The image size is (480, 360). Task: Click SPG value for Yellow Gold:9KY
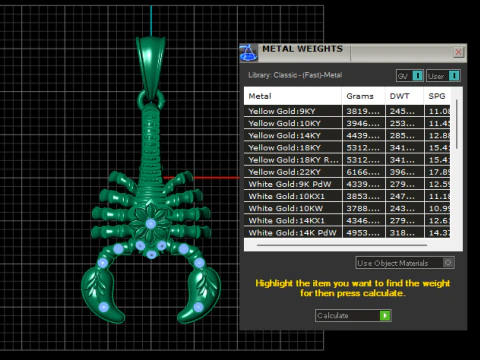tap(438, 111)
